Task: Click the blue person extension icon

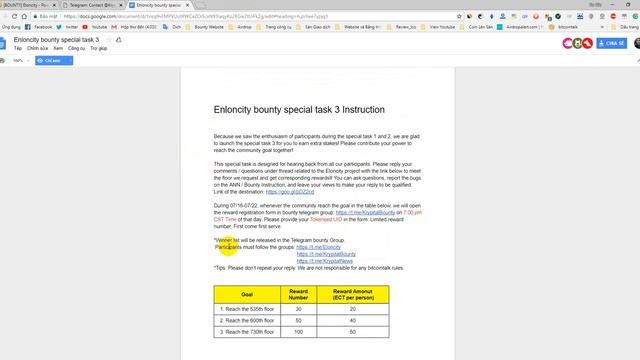Action: click(x=502, y=16)
